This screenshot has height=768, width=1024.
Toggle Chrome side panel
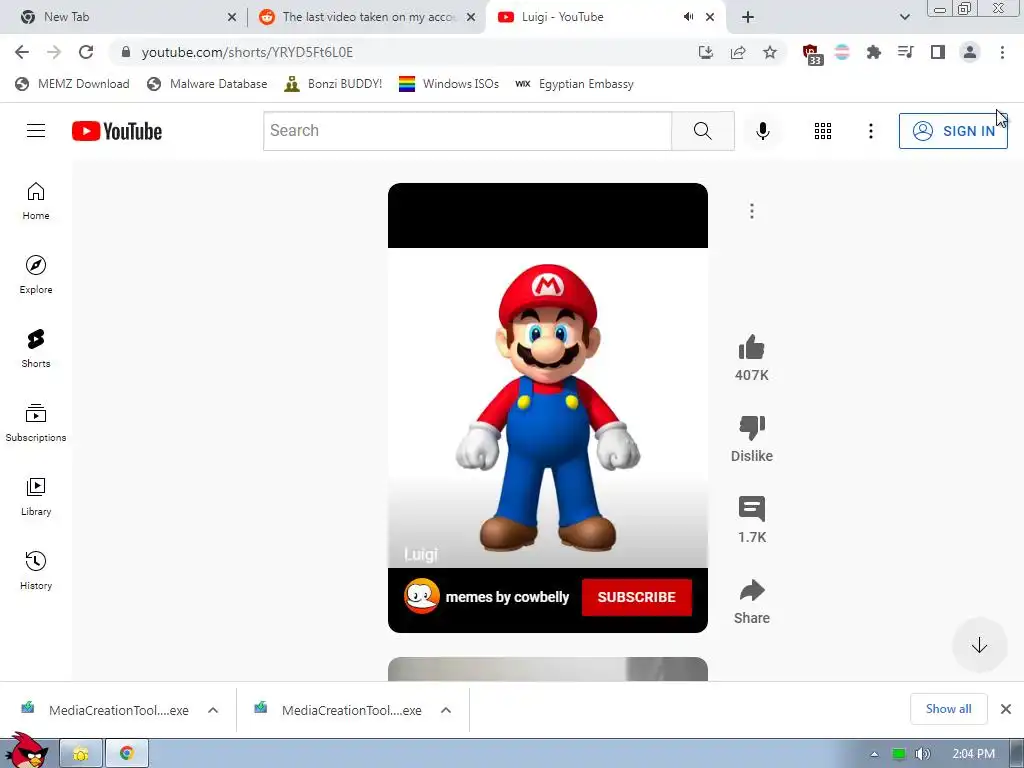click(x=938, y=52)
